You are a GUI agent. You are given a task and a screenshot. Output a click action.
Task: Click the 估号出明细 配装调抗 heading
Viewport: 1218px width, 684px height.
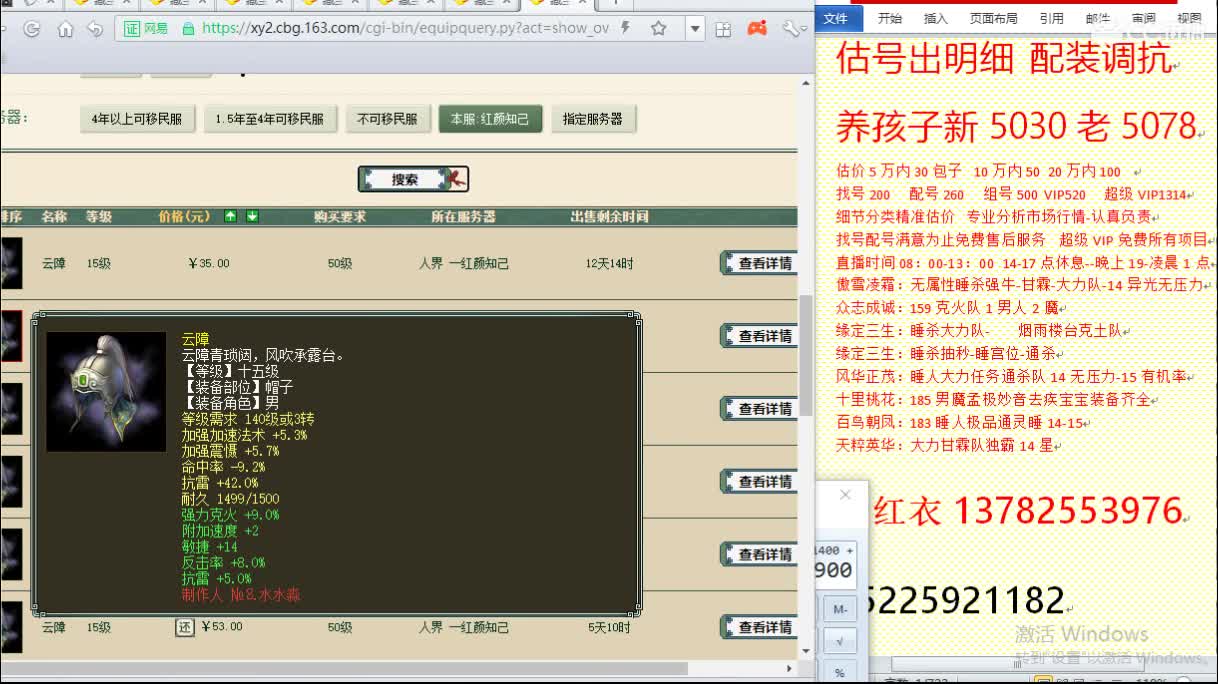1003,59
